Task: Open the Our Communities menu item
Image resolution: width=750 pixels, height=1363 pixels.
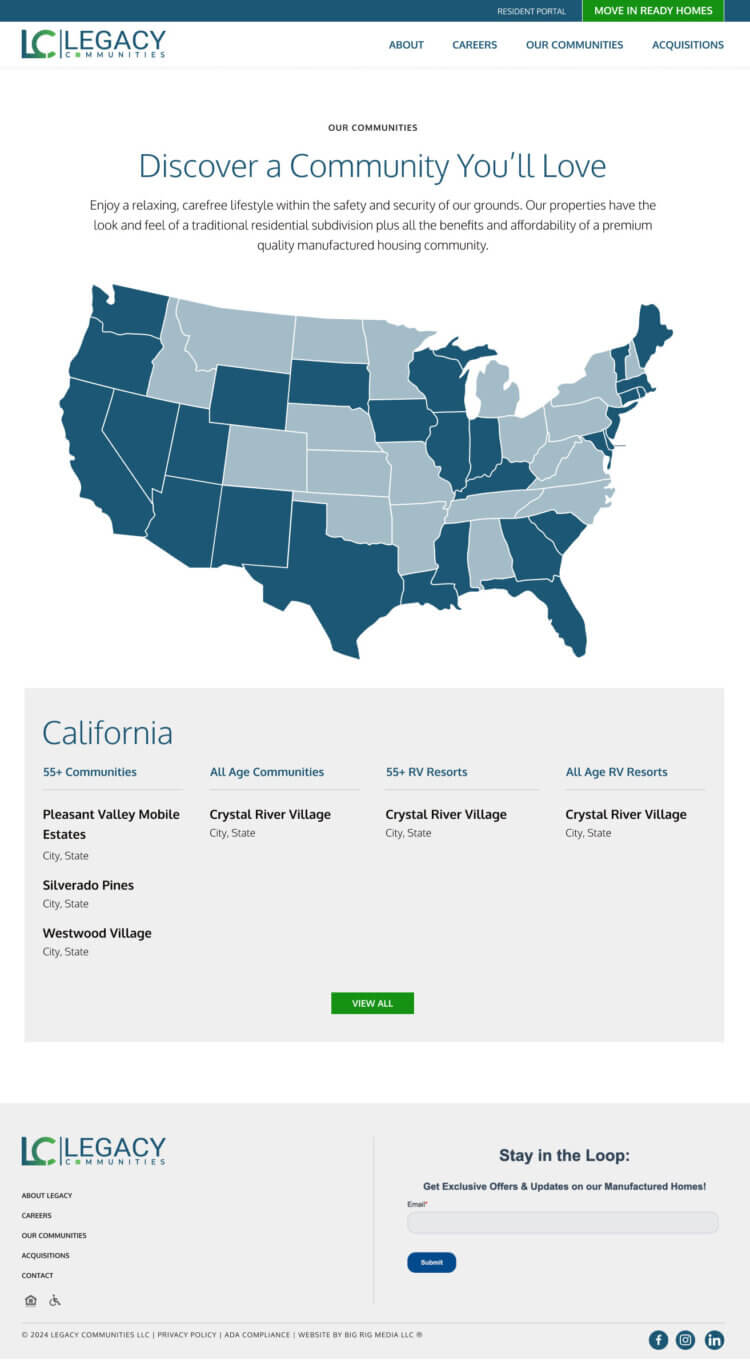Action: pos(574,45)
